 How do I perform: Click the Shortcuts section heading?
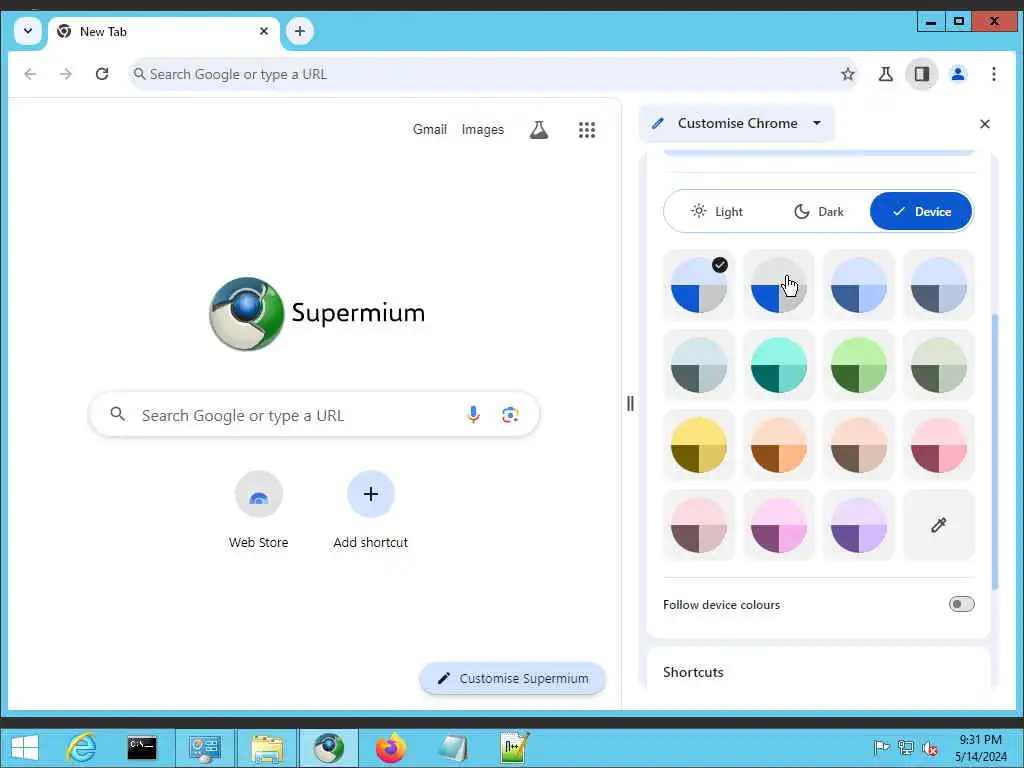(x=693, y=672)
